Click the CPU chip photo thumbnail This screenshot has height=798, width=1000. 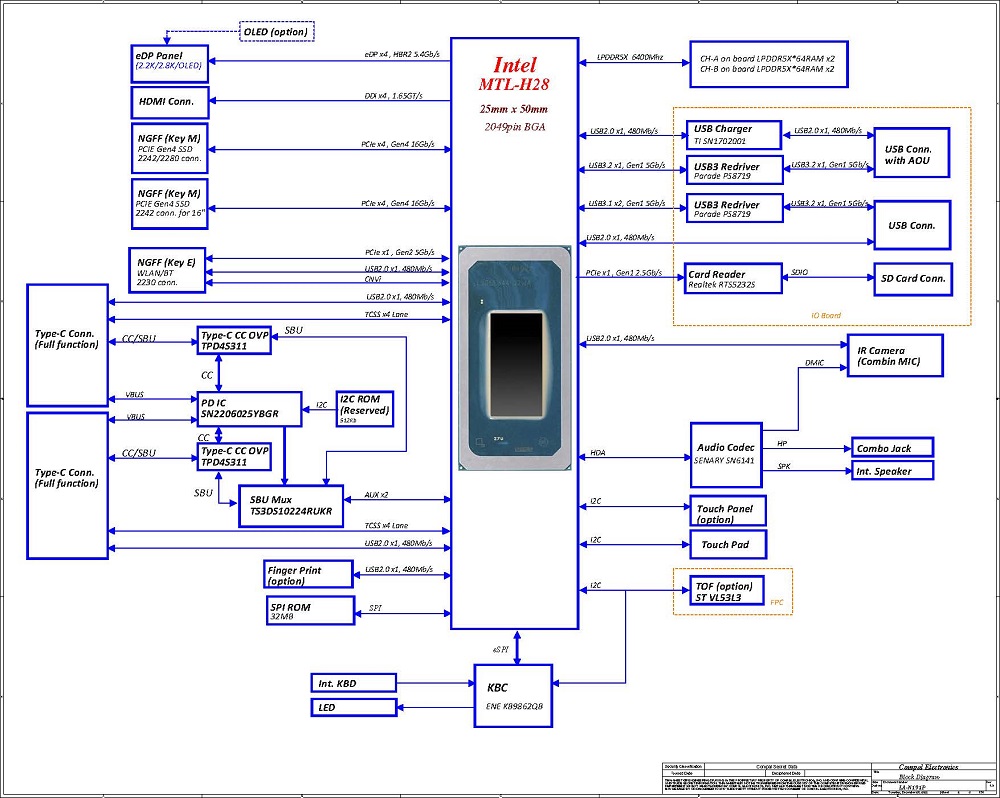515,358
